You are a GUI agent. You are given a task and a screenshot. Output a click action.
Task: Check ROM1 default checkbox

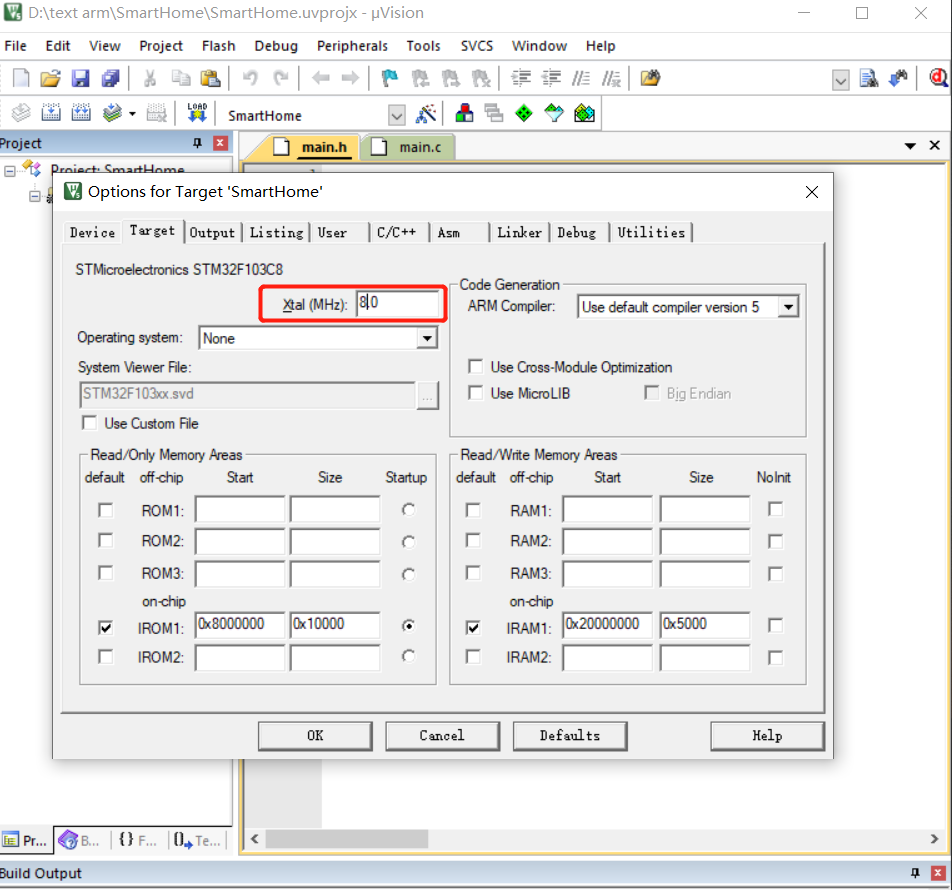(x=106, y=510)
